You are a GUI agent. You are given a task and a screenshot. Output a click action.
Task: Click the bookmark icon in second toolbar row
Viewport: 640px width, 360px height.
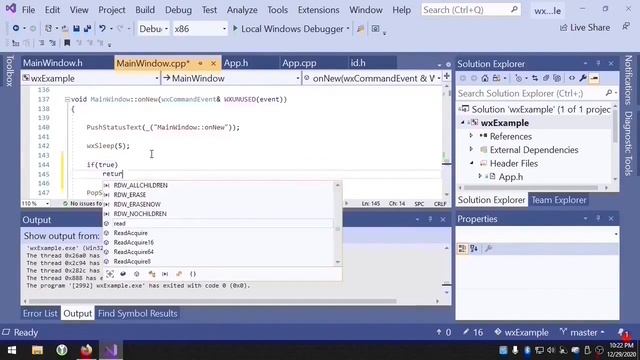pos(67,42)
